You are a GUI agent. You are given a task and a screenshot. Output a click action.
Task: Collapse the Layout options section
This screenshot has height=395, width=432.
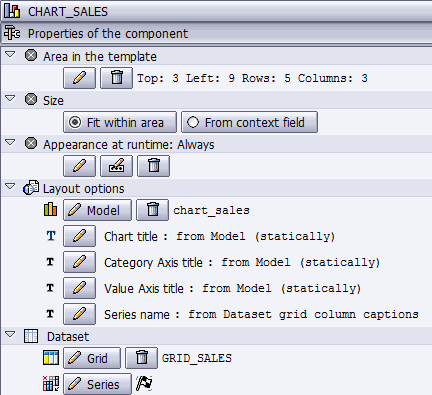coord(10,186)
